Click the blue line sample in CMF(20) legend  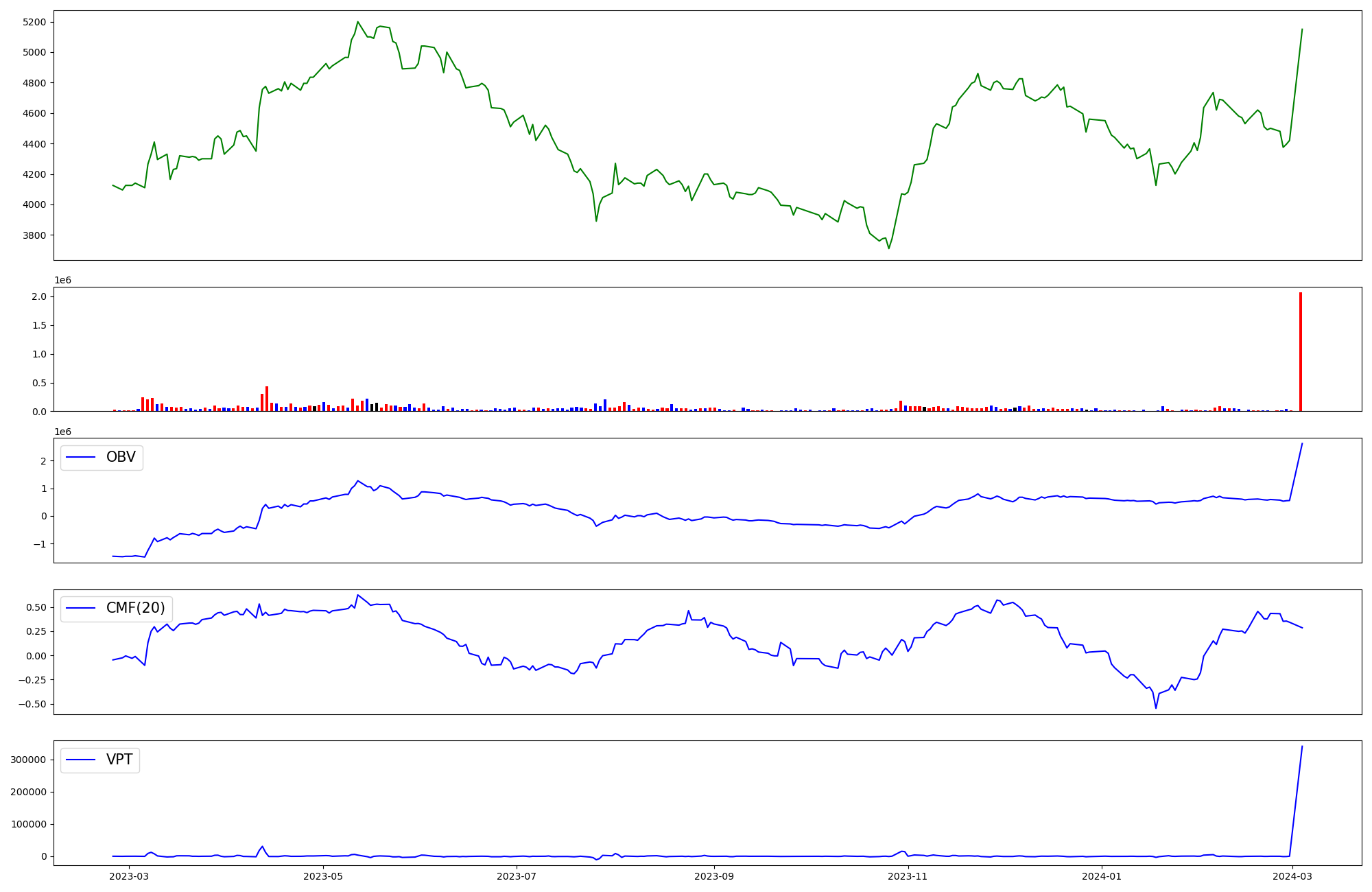pos(82,609)
